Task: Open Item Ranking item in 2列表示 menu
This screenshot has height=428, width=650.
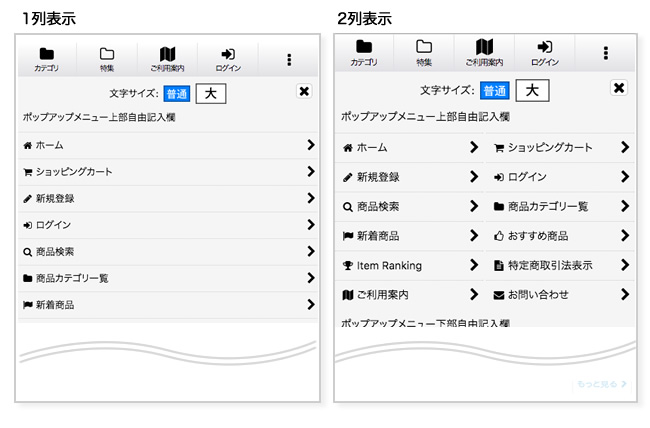Action: point(409,265)
